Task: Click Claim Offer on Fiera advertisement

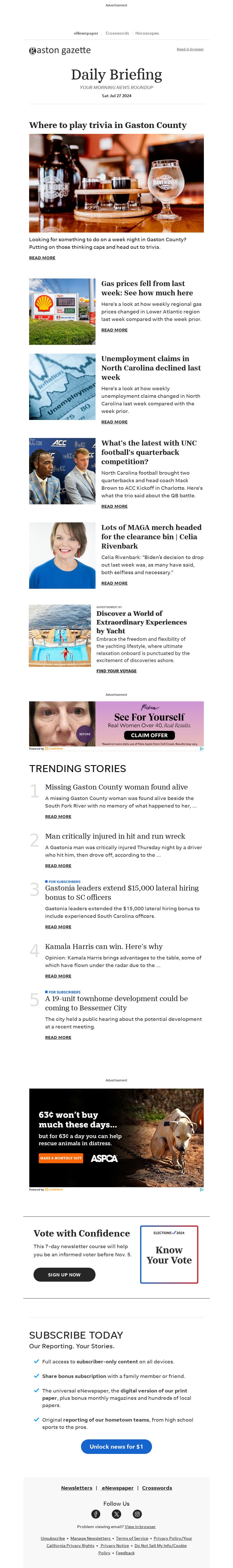Action: click(x=149, y=735)
